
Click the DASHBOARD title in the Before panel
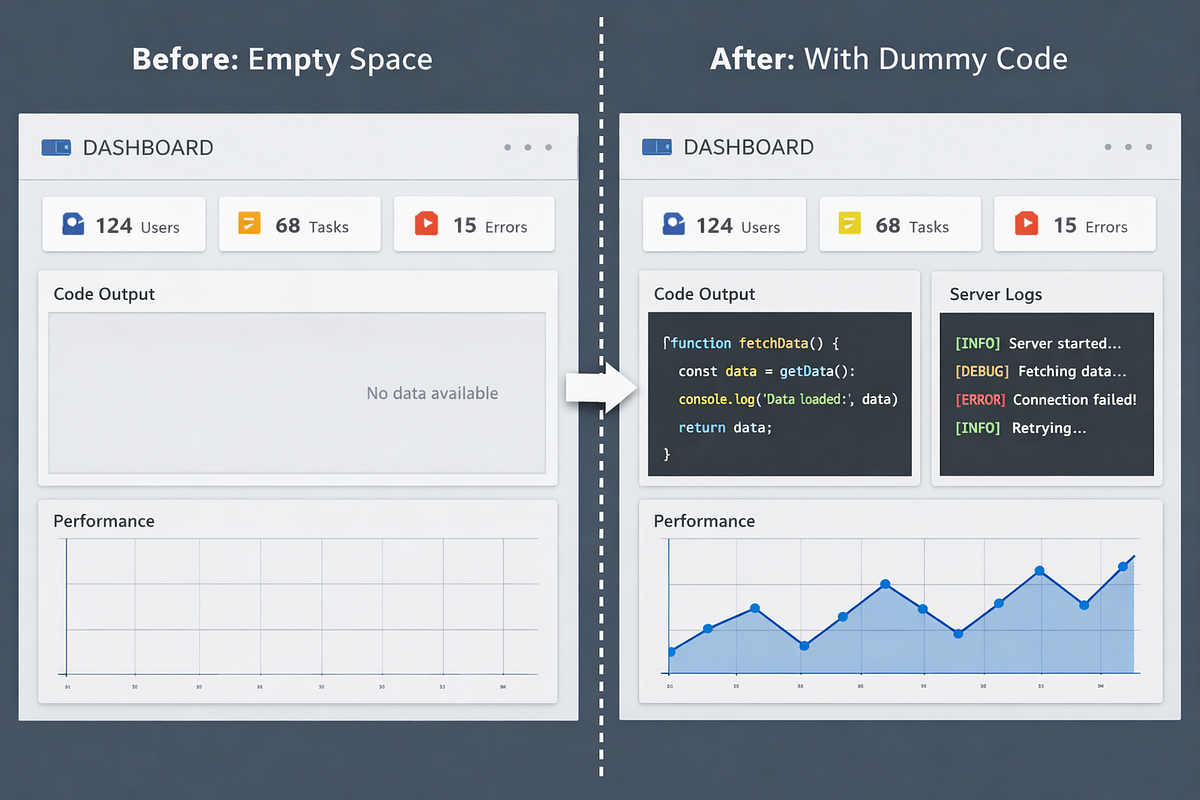point(148,148)
